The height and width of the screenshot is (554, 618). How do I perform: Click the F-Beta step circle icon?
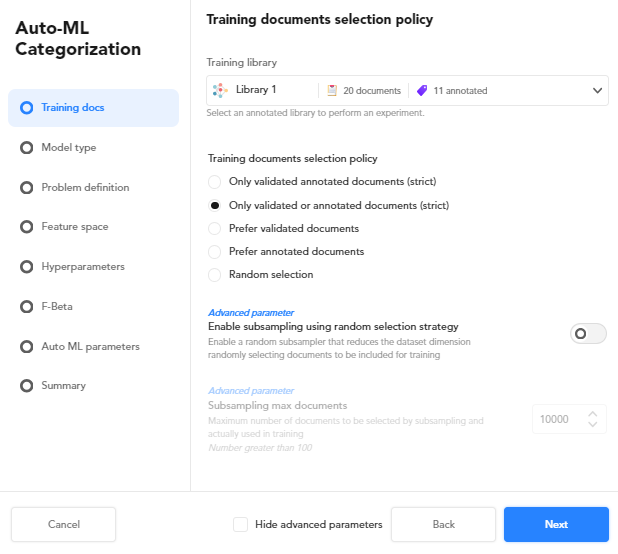(26, 306)
